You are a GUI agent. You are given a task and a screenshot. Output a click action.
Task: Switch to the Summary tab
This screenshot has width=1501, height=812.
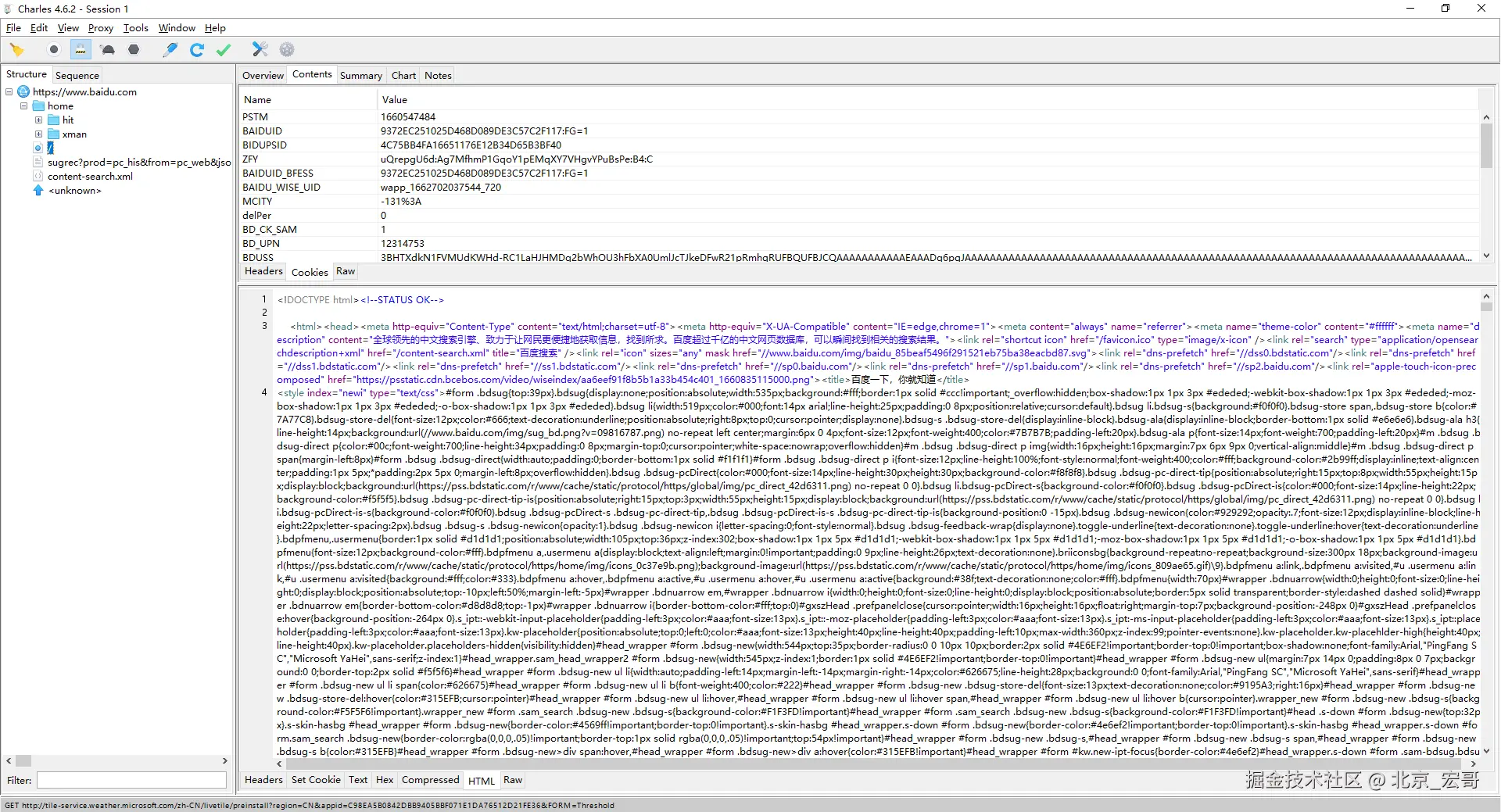pos(361,76)
